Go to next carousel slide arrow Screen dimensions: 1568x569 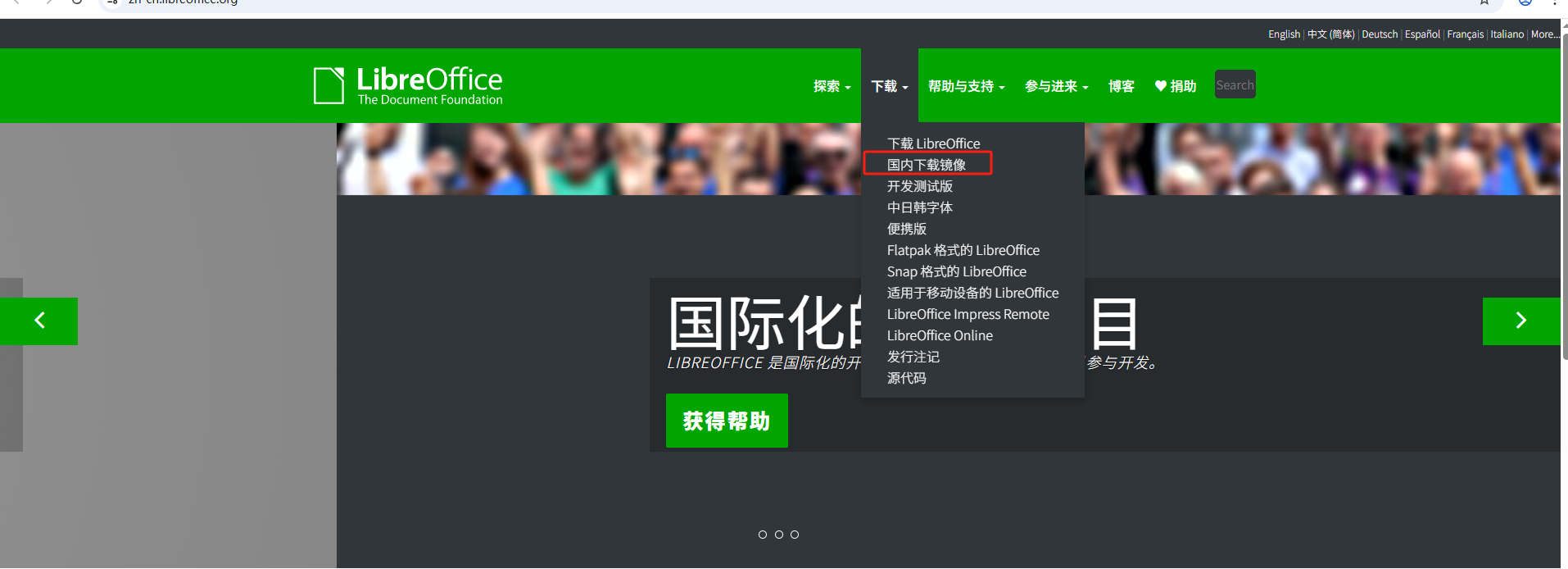point(1521,321)
